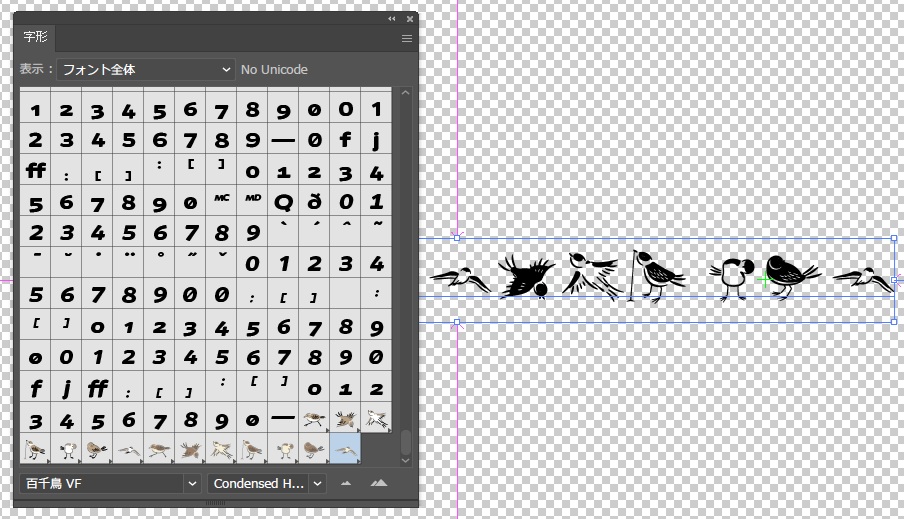Select the blue-highlighted bird glyph cell
The width and height of the screenshot is (904, 519).
[x=345, y=450]
